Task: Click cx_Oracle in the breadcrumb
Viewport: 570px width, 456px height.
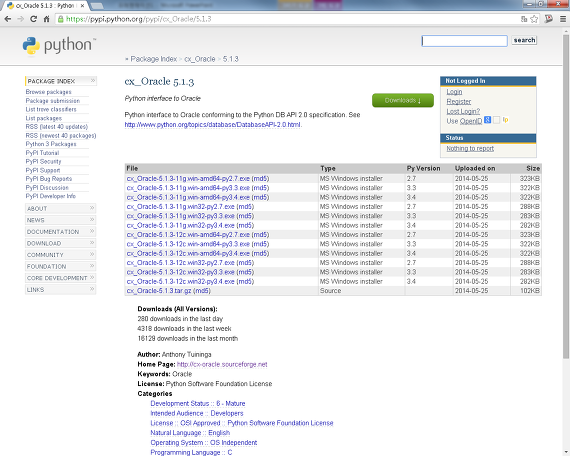Action: point(200,59)
